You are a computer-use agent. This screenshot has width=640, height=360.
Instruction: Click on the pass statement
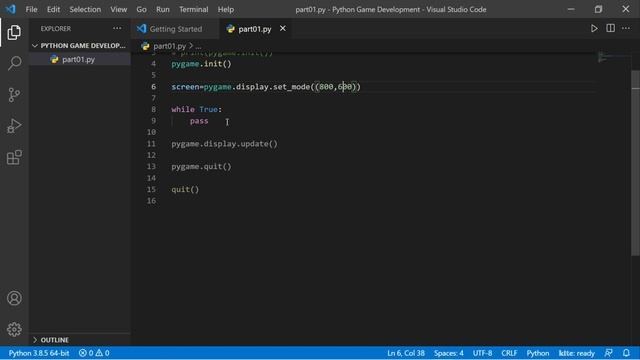coord(199,121)
